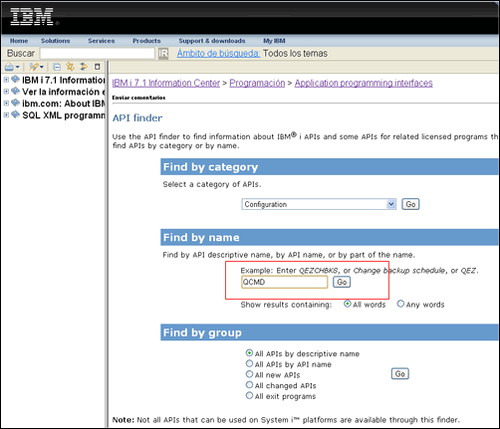The image size is (500, 429).
Task: Click Go button for Find by category
Action: coord(411,204)
